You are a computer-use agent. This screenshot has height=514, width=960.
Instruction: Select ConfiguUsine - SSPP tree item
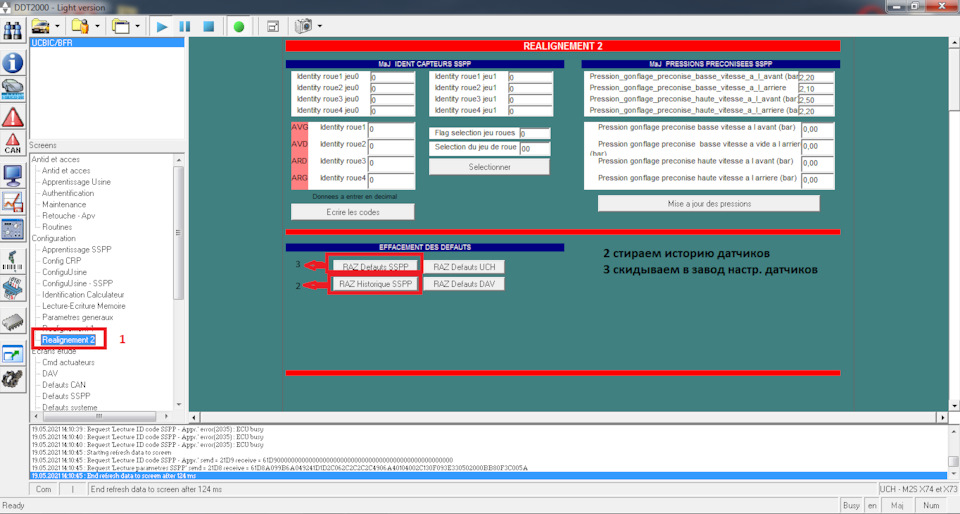[78, 283]
